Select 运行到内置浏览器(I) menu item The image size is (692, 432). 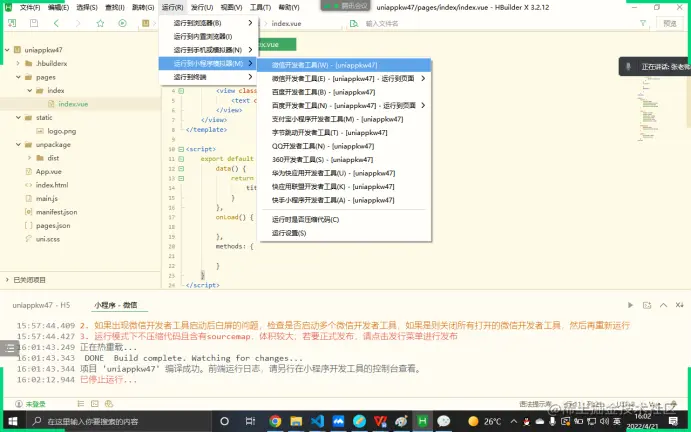(x=208, y=37)
